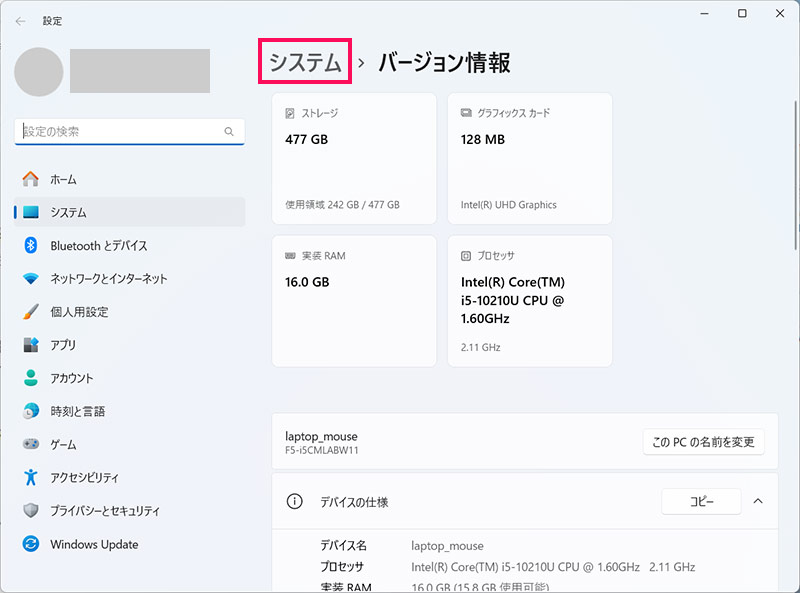Click the search magnifier icon
The image size is (800, 593).
[229, 132]
